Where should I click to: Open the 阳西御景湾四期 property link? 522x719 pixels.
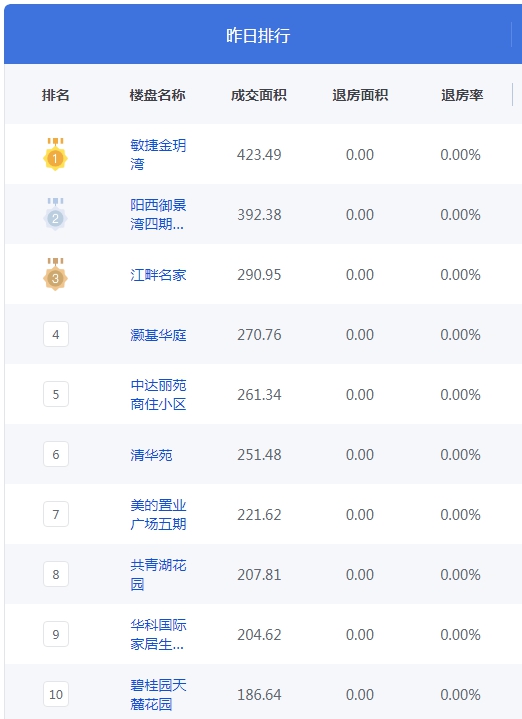158,215
